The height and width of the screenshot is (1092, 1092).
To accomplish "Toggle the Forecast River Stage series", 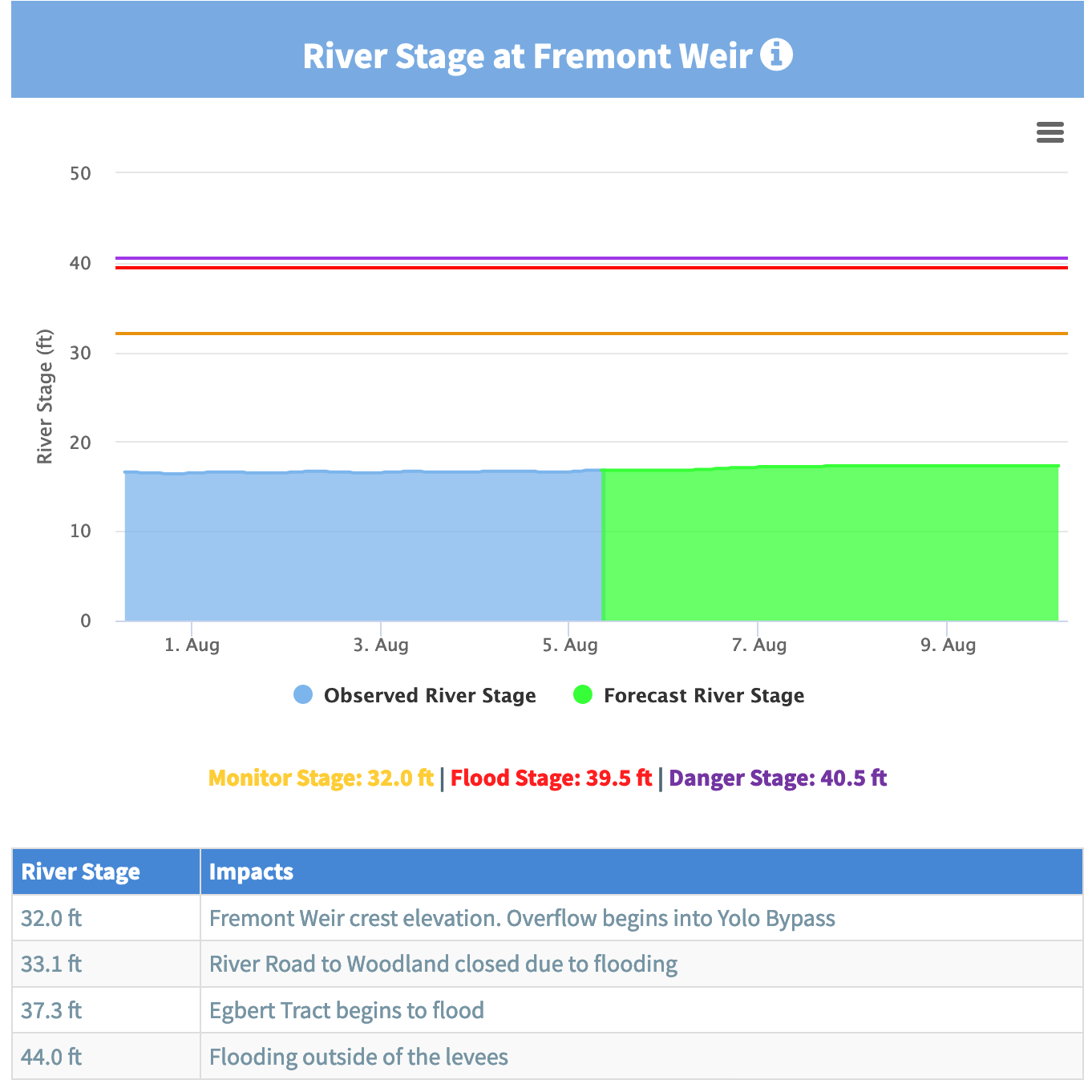I will (x=703, y=695).
